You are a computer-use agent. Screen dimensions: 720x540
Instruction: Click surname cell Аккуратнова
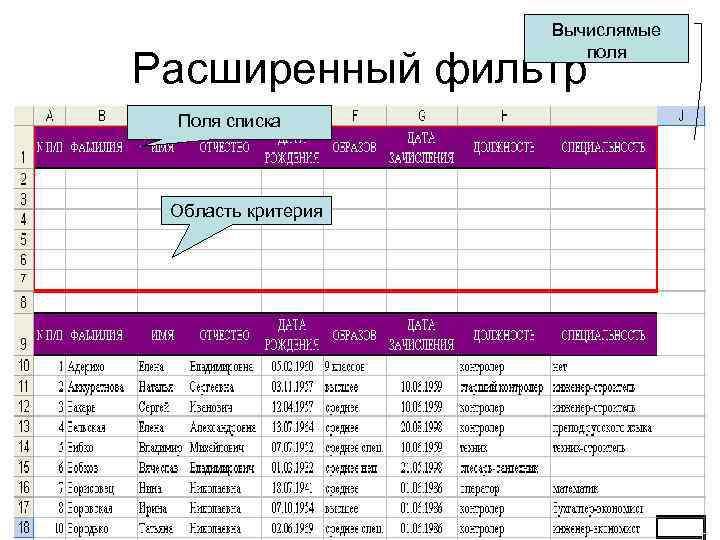pyautogui.click(x=101, y=387)
